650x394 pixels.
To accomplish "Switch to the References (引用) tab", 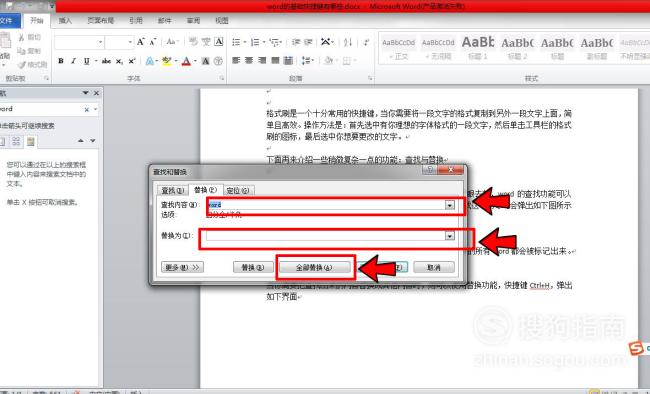I will [136, 20].
